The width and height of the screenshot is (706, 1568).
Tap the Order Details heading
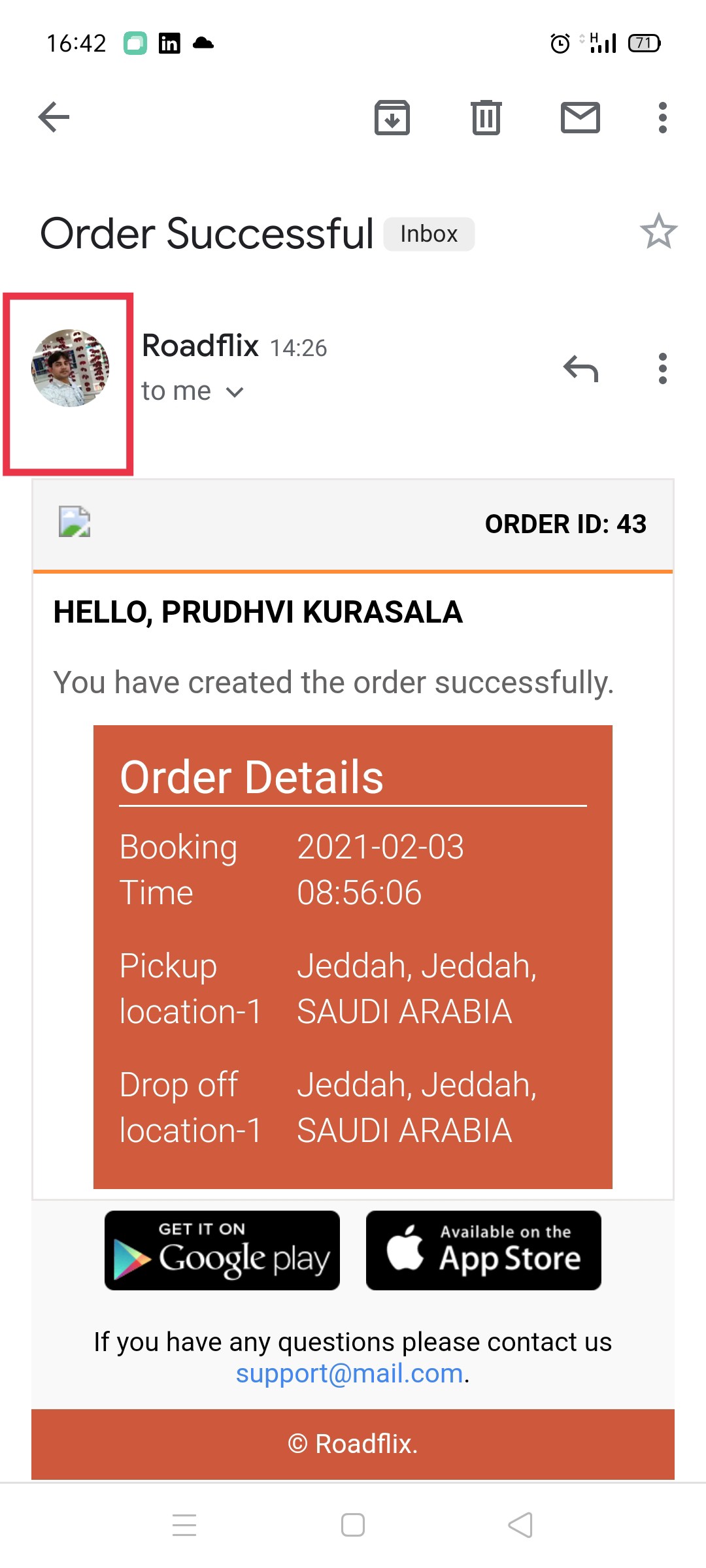pyautogui.click(x=252, y=777)
